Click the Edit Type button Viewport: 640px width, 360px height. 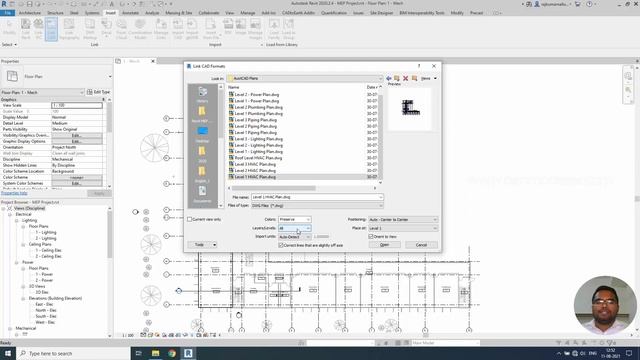tap(98, 92)
